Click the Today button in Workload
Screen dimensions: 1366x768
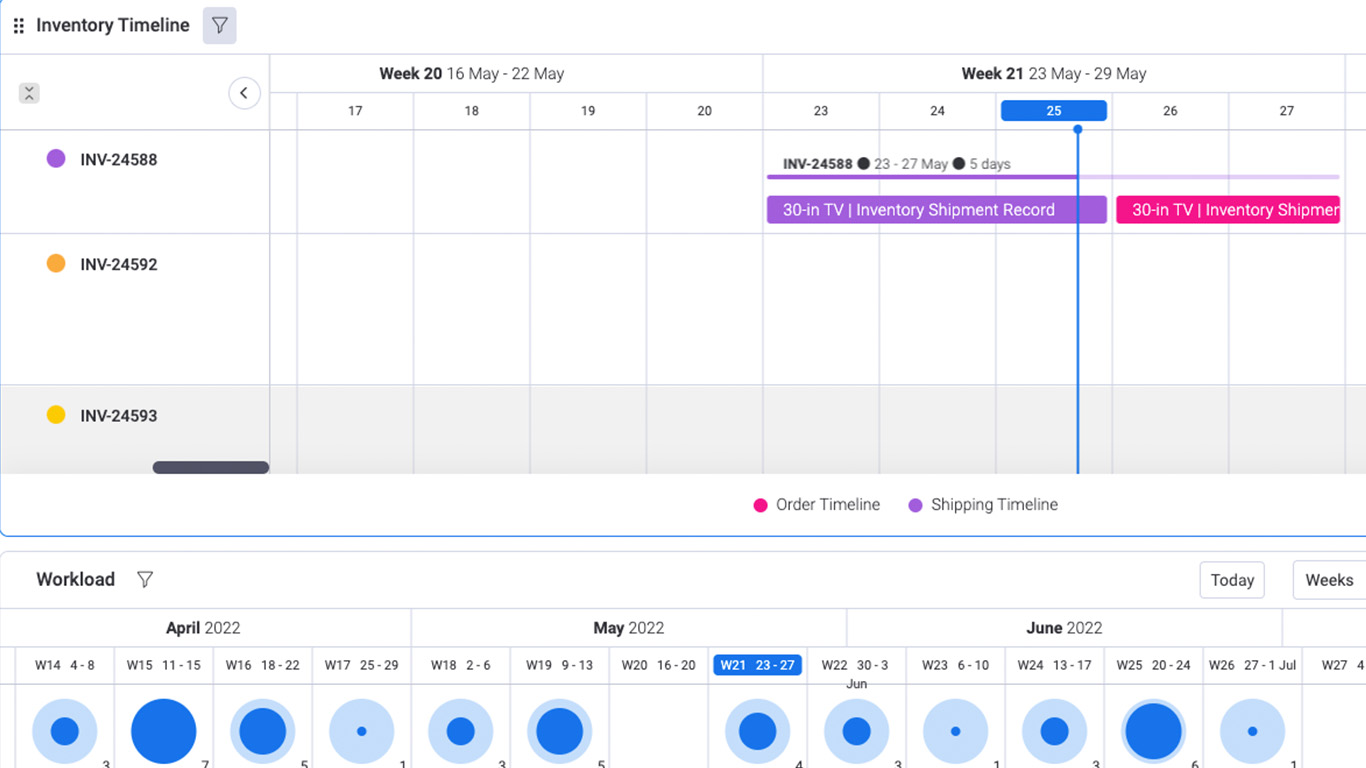pos(1232,580)
